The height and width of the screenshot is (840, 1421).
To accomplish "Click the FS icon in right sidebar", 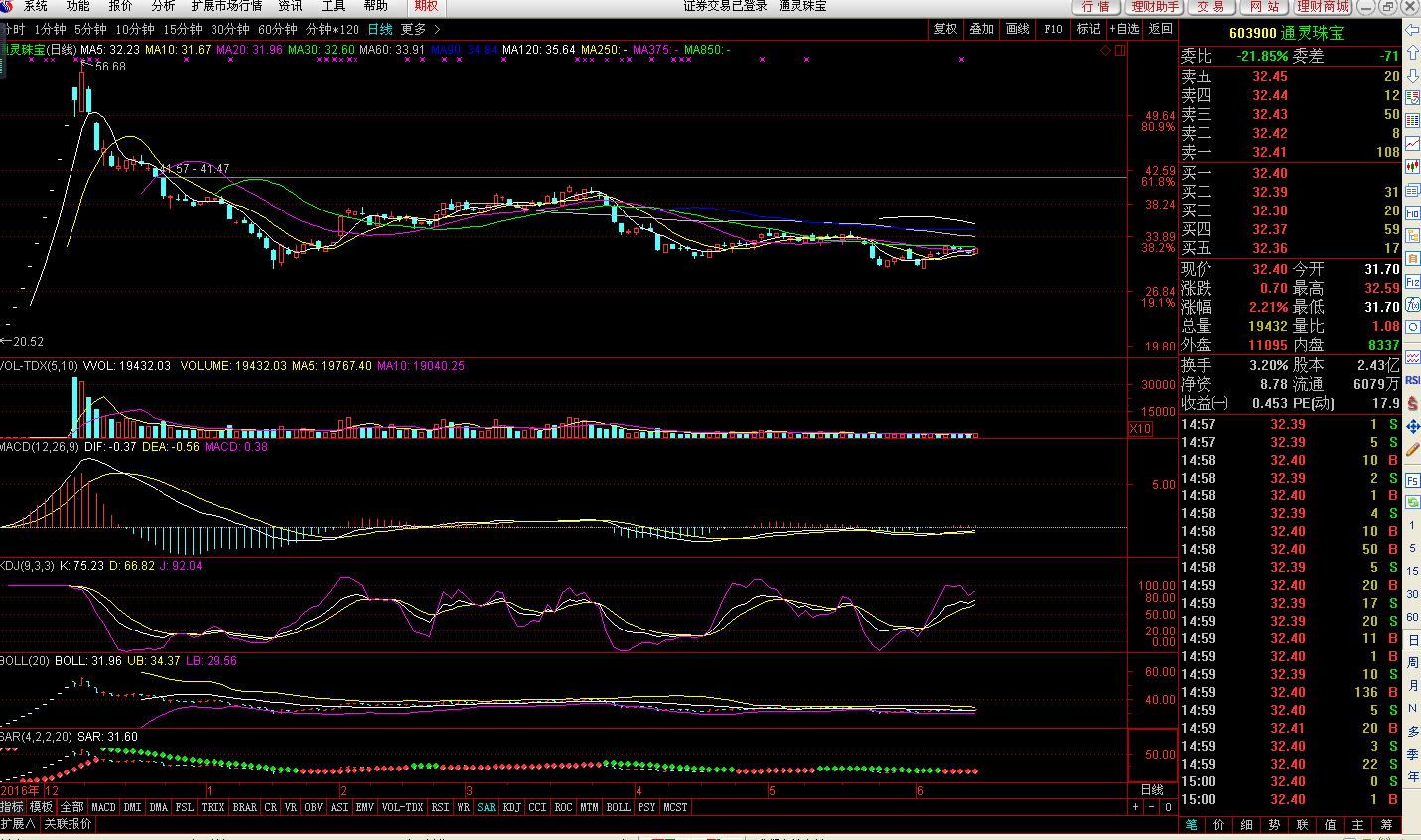I will (x=1412, y=481).
